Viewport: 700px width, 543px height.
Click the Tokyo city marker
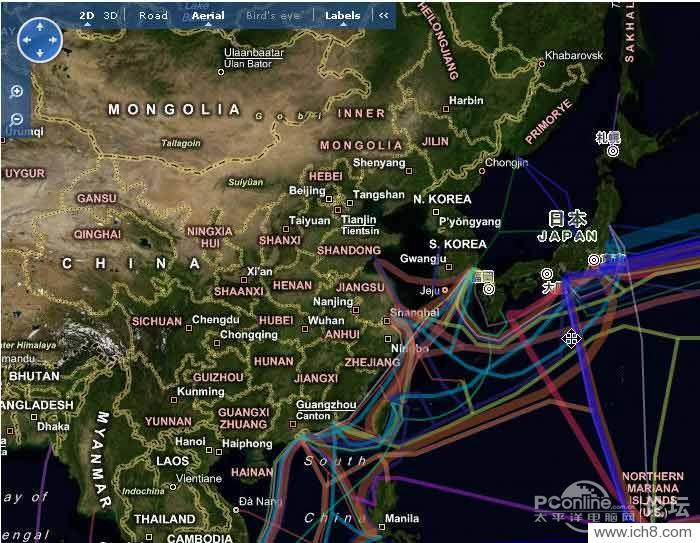coord(594,260)
